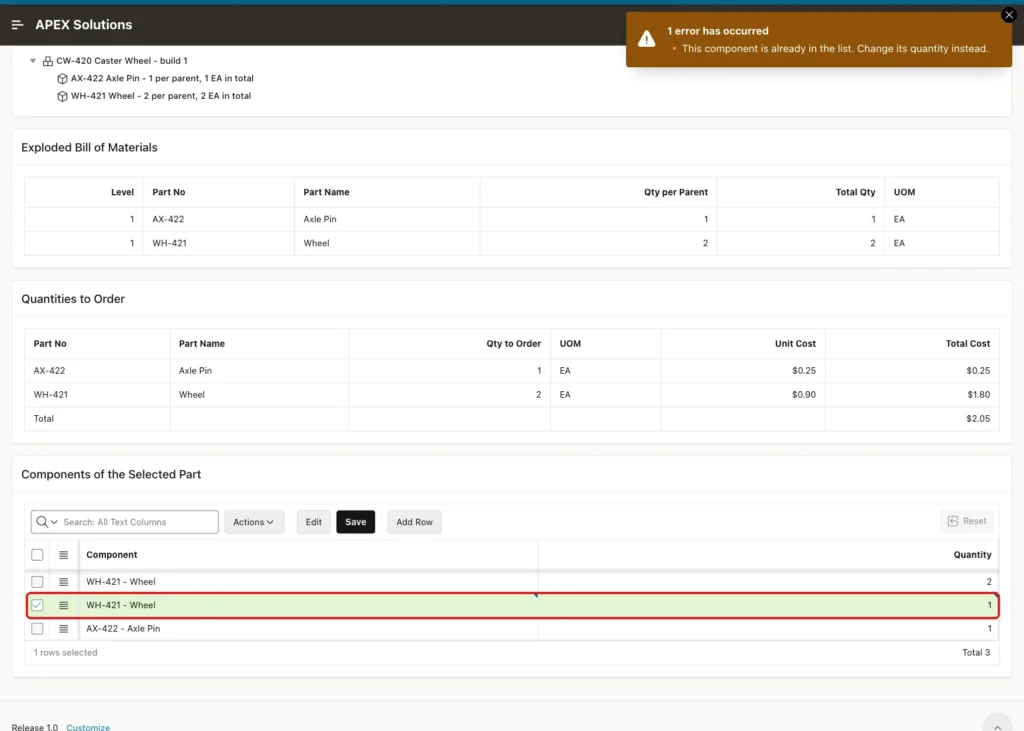Open row menu for first WH-421 Wheel, quantity 2

[63, 581]
